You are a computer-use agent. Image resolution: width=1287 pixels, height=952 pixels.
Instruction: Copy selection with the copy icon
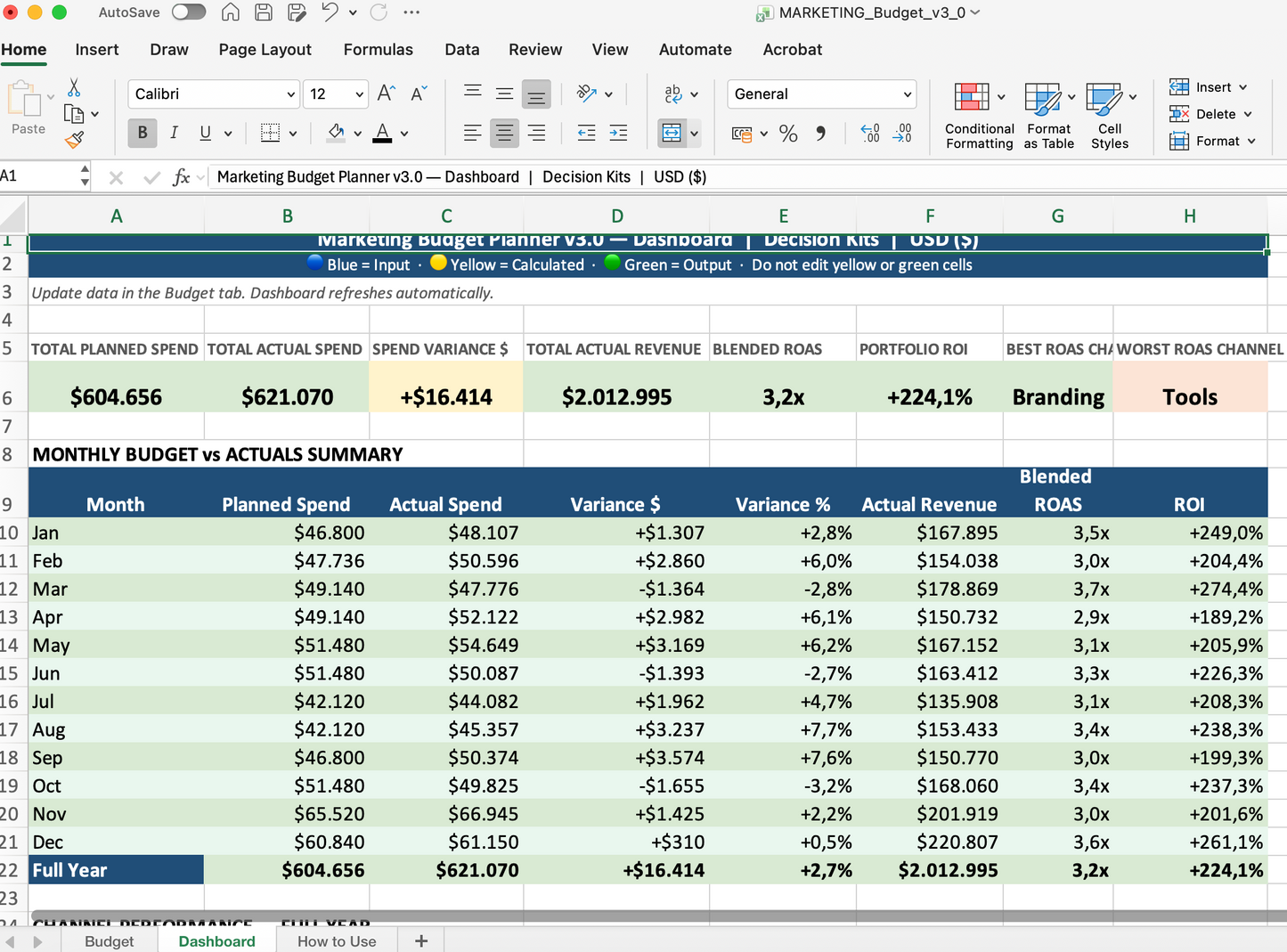[x=74, y=114]
